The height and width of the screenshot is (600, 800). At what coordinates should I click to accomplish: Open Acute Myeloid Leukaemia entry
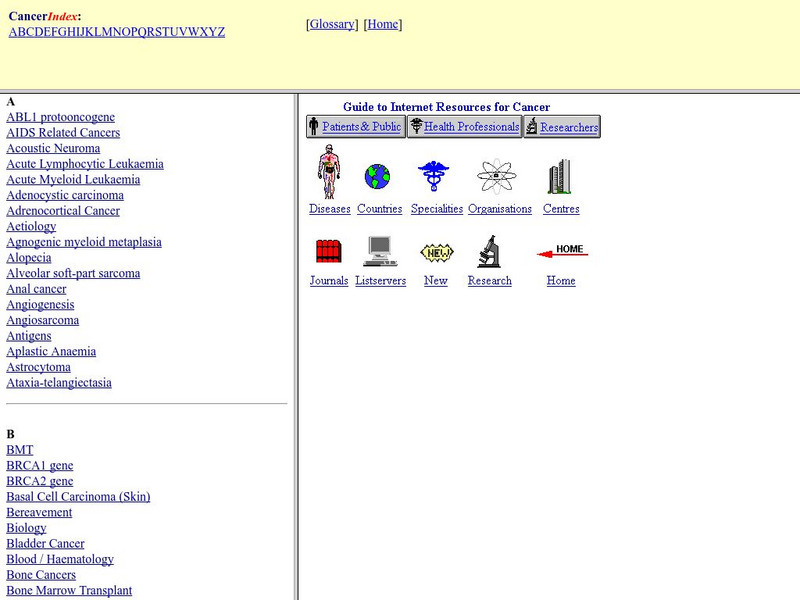coord(73,180)
